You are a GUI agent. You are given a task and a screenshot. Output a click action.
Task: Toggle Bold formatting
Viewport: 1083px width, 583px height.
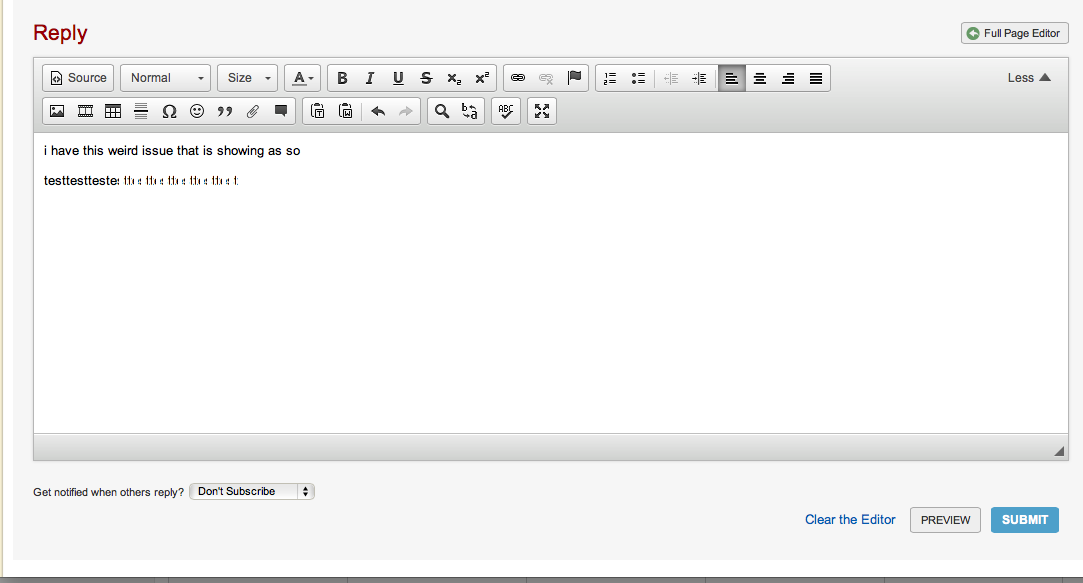(x=342, y=78)
